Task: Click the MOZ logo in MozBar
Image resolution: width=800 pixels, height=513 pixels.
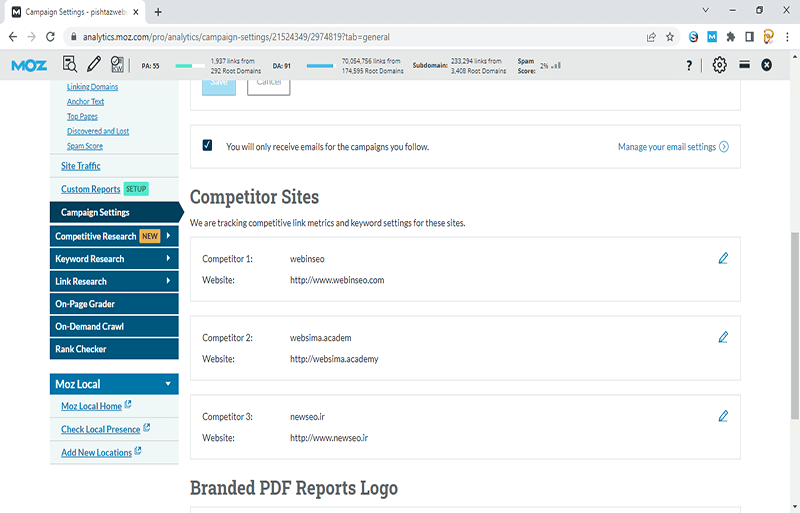Action: coord(29,65)
